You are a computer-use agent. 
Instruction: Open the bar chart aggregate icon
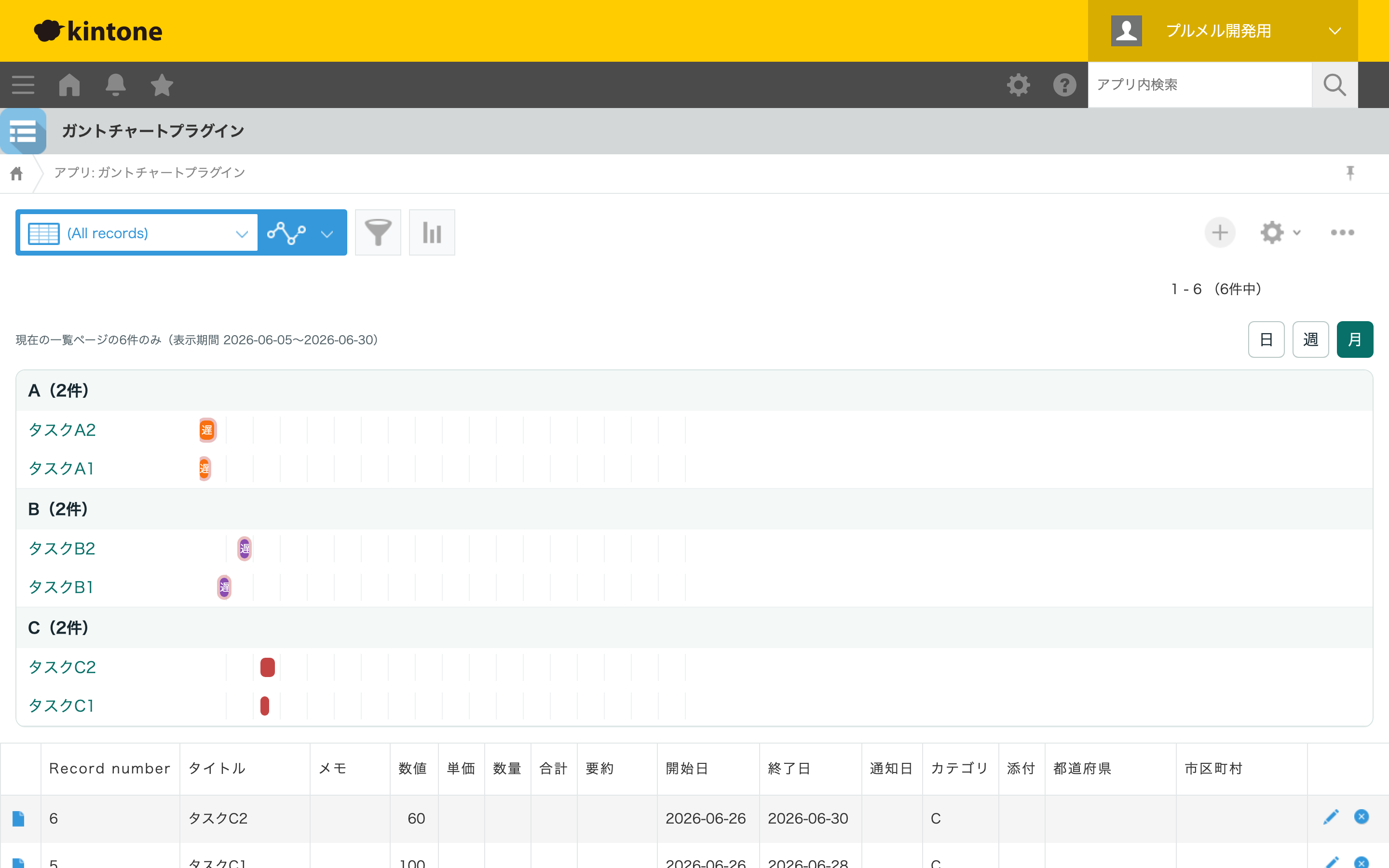pos(432,232)
